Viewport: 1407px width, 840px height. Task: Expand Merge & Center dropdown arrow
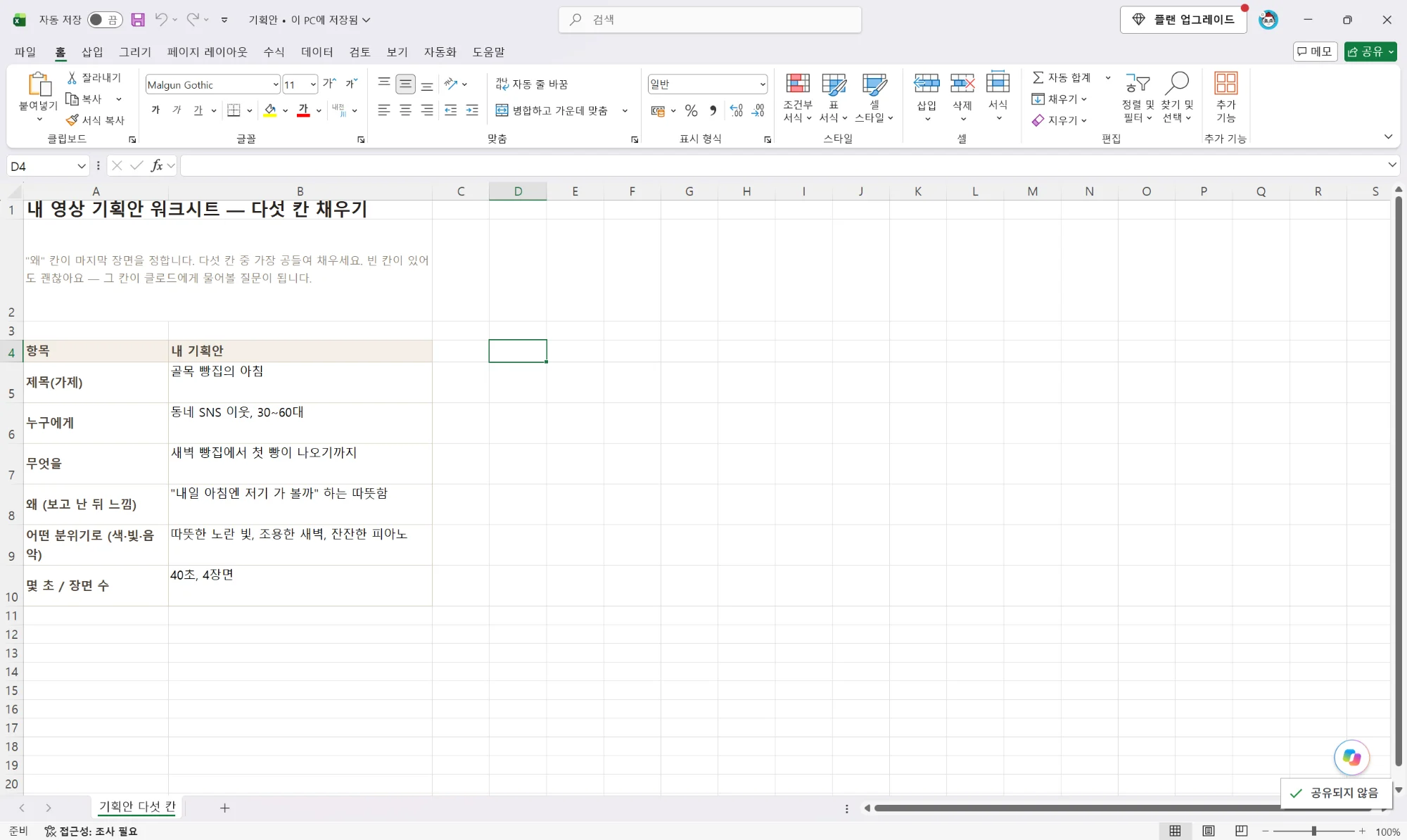(x=625, y=110)
